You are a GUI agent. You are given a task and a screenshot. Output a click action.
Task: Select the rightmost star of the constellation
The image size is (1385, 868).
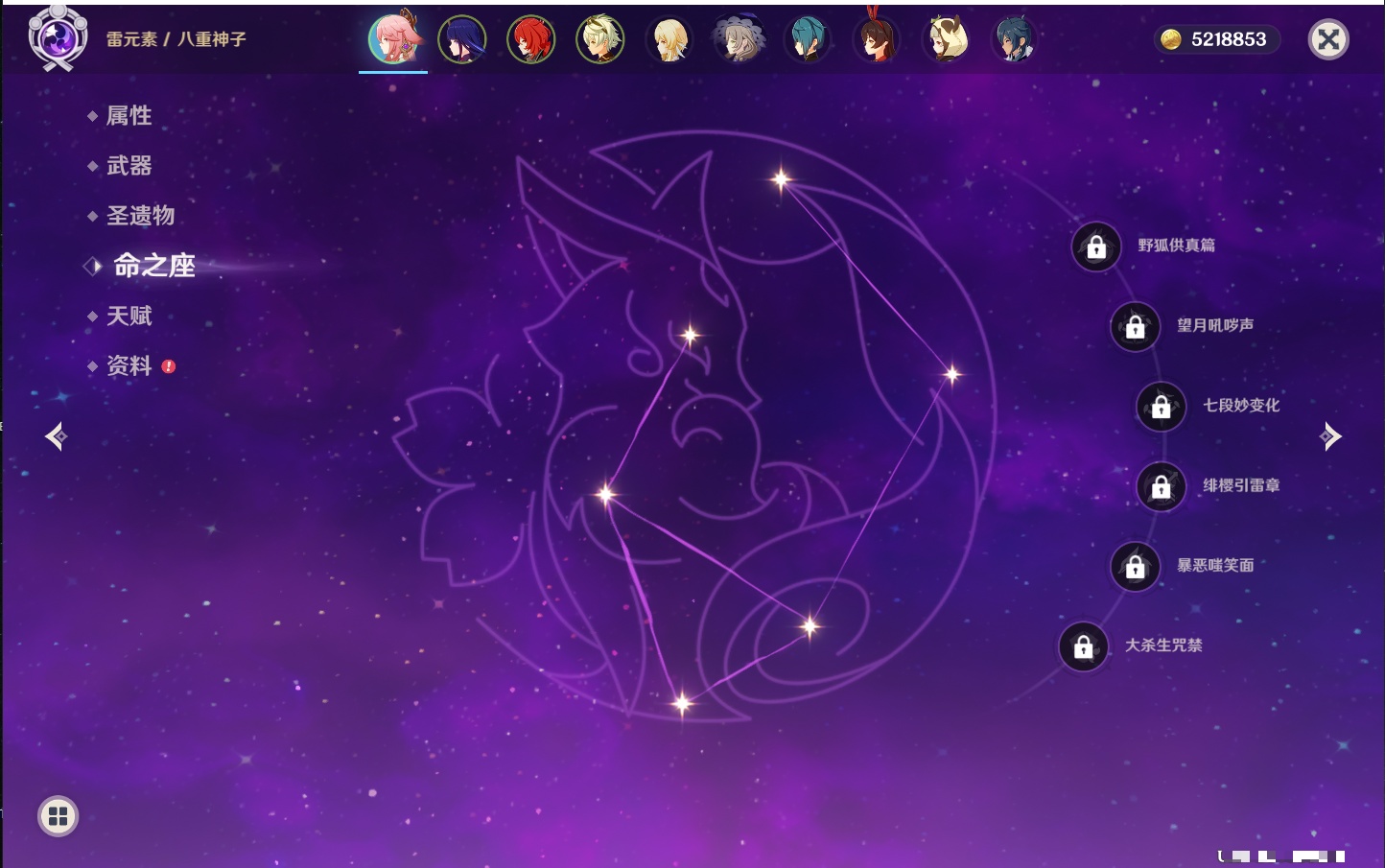coord(951,374)
